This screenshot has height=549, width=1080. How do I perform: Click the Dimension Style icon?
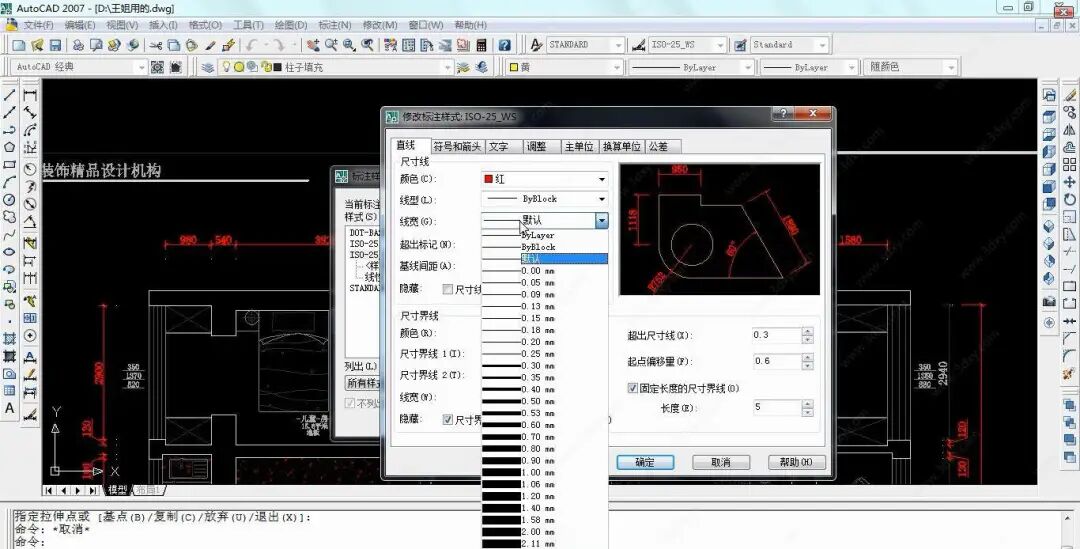tap(639, 45)
